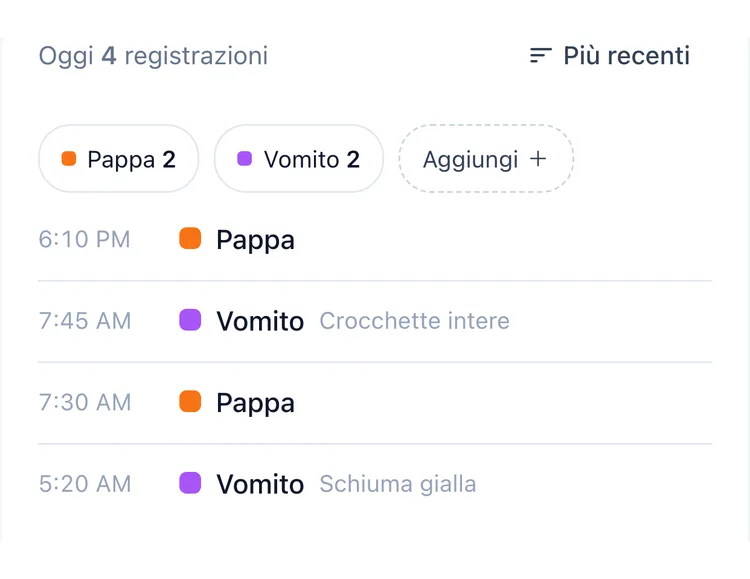Open the Più recenti sort dropdown
Screen dimensions: 750x579
[610, 56]
